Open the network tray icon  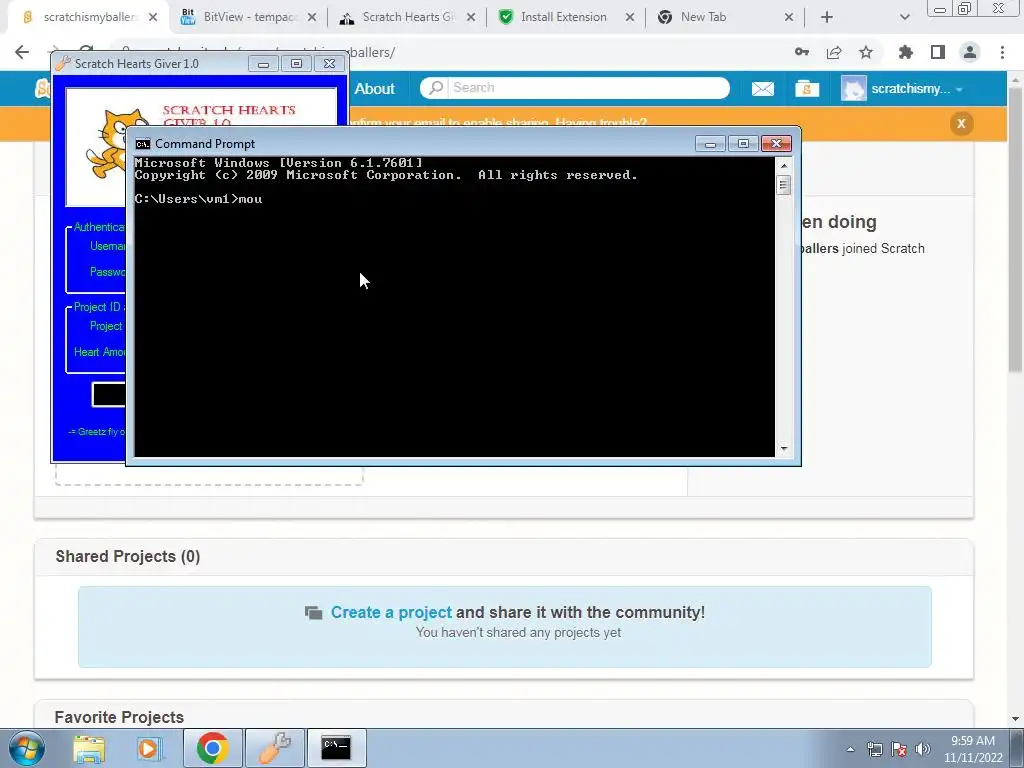(874, 749)
